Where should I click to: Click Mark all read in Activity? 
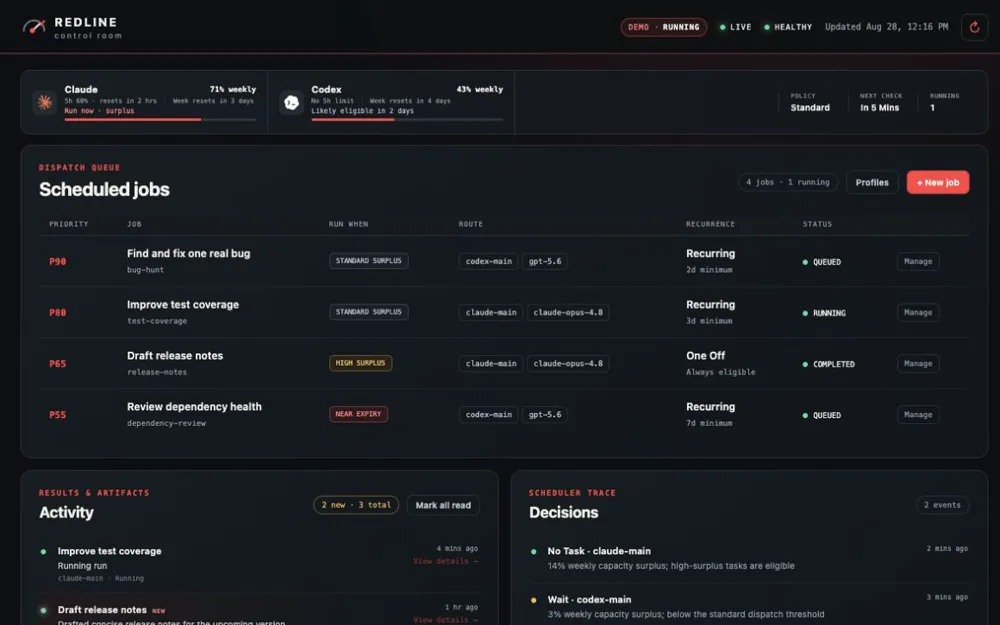443,505
